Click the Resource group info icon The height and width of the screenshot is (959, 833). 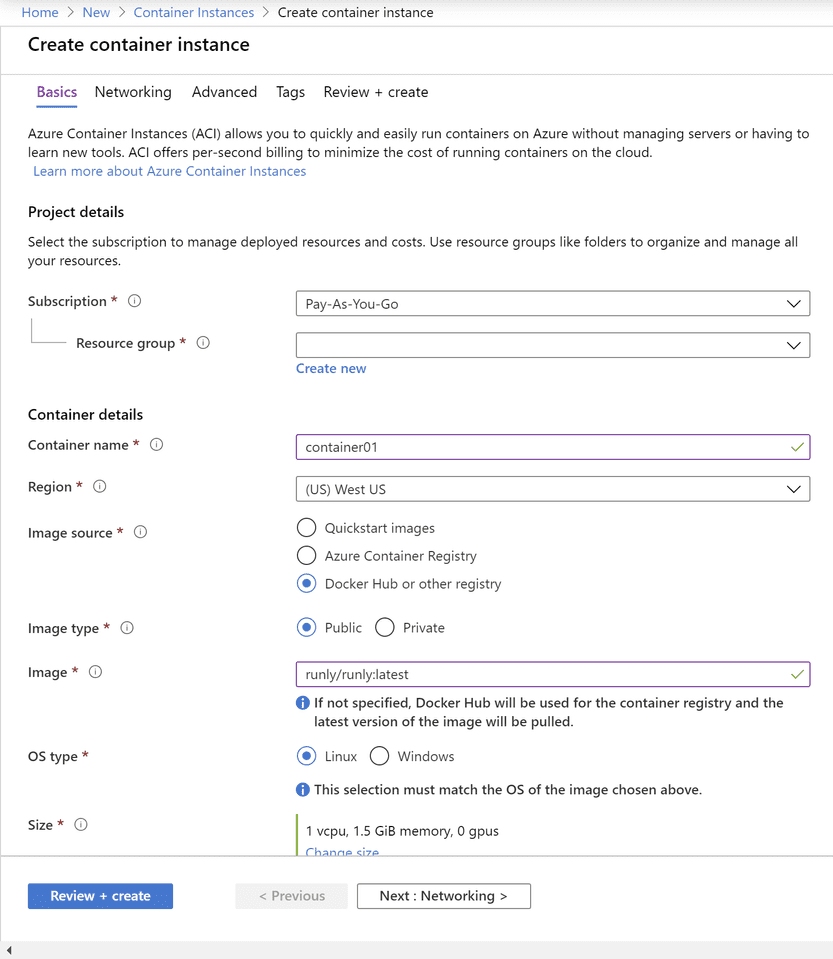tap(203, 342)
